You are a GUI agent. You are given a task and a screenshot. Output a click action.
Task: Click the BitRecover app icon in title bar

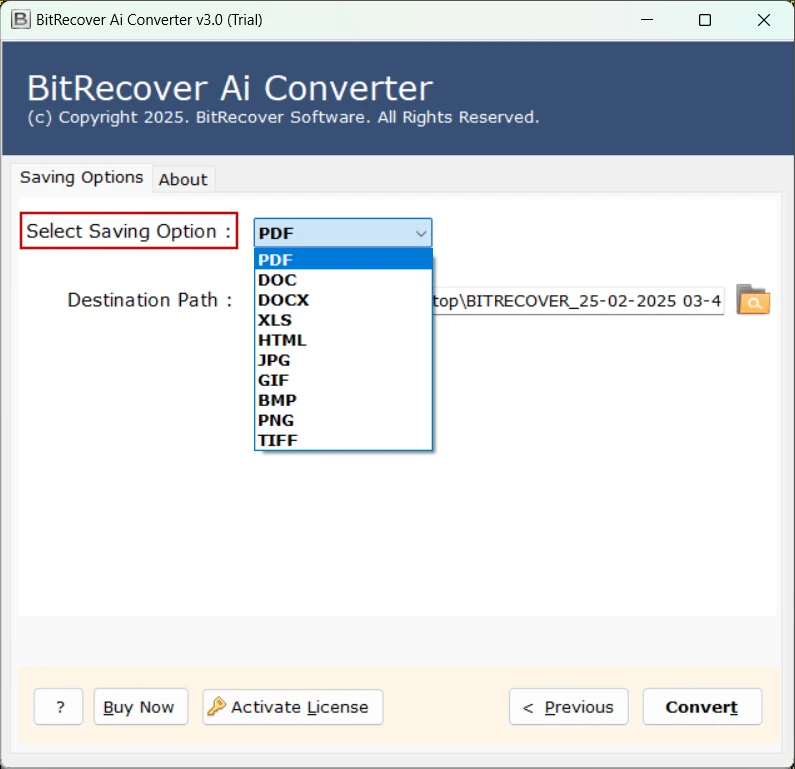20,20
